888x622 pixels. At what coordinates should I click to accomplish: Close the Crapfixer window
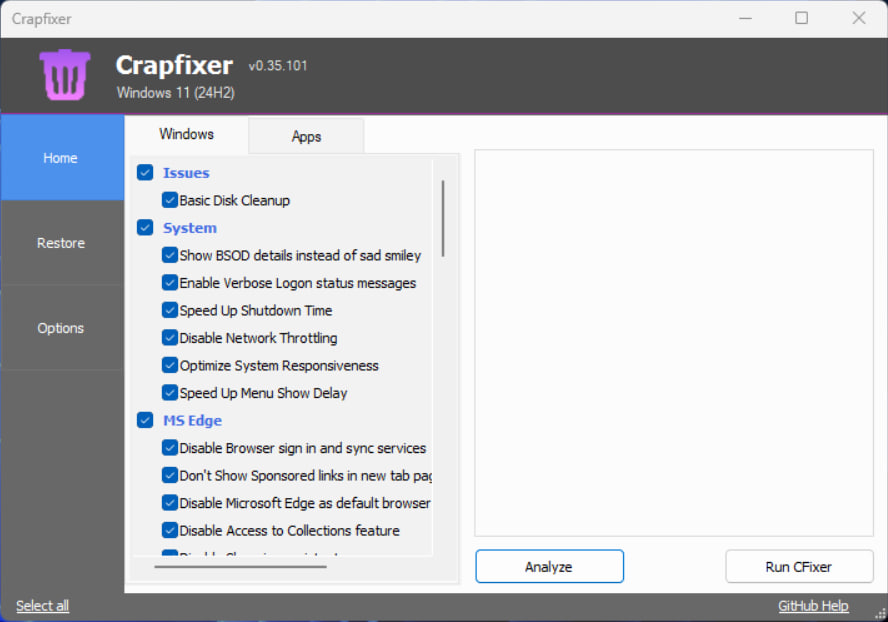pyautogui.click(x=859, y=18)
